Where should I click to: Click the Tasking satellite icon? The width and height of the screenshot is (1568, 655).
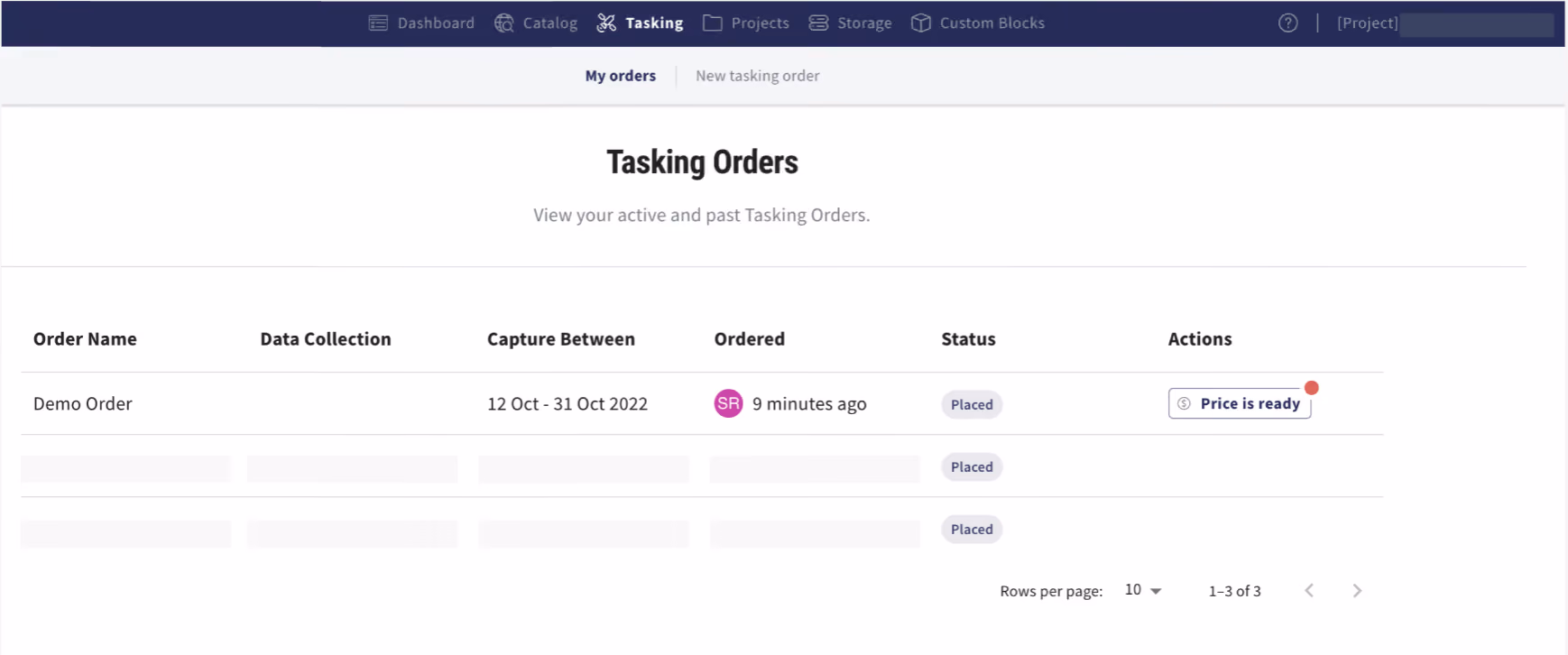point(606,23)
